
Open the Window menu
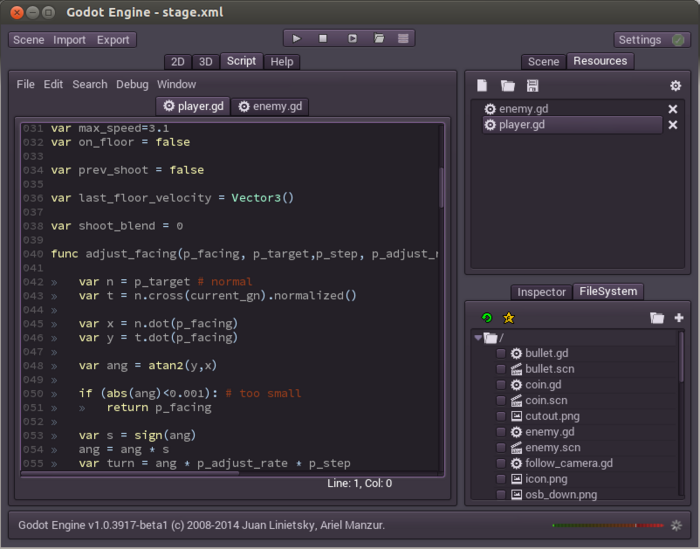(x=176, y=84)
